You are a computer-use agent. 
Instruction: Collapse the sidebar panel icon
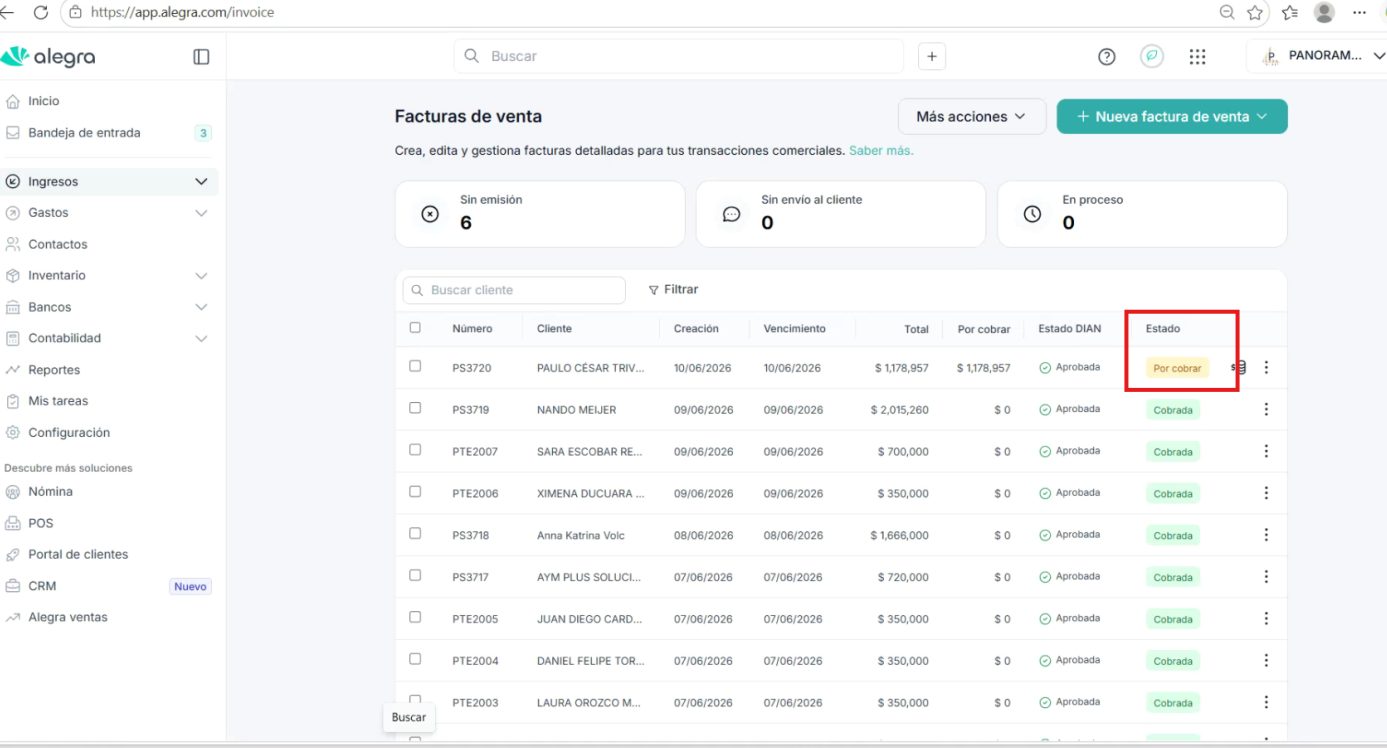coord(201,57)
